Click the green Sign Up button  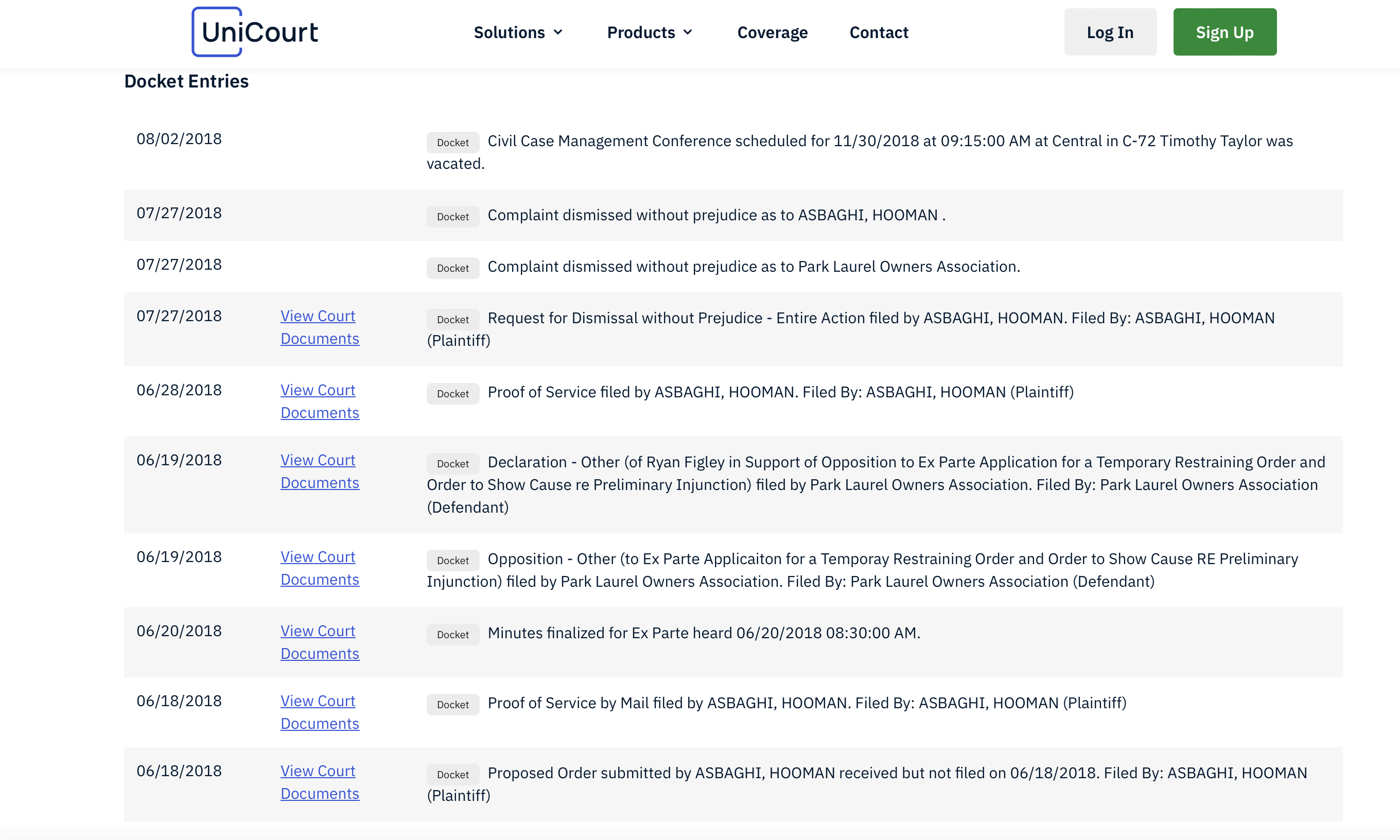point(1224,32)
